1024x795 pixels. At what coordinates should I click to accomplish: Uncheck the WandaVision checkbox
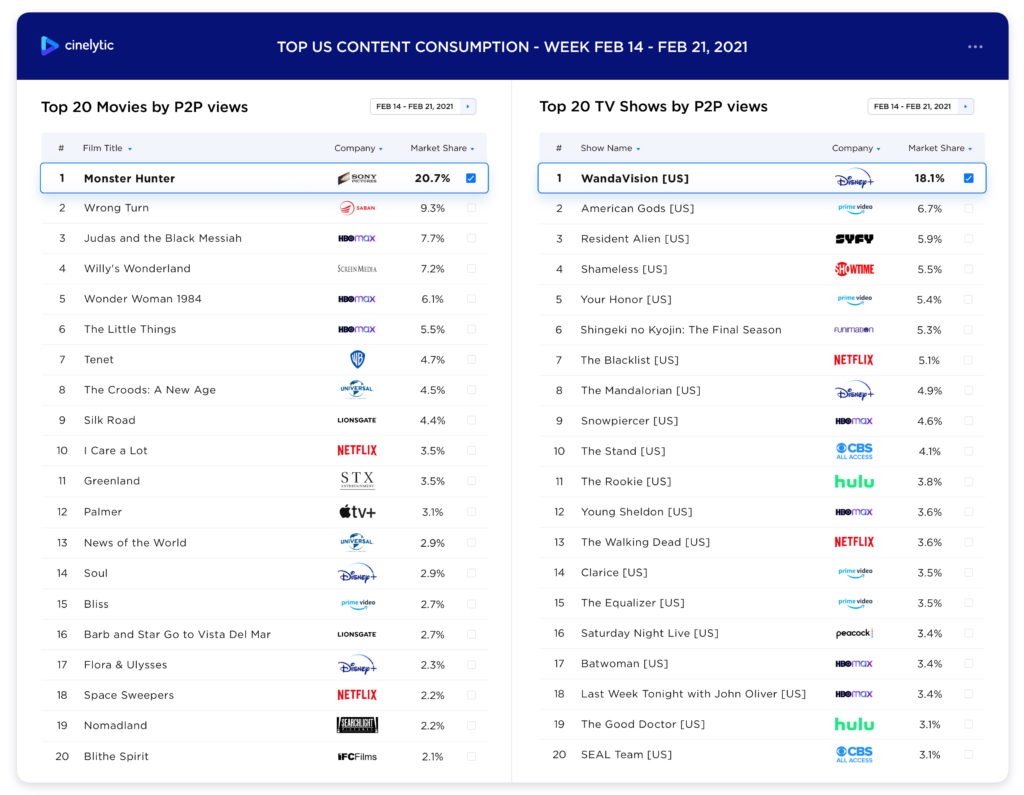point(968,178)
